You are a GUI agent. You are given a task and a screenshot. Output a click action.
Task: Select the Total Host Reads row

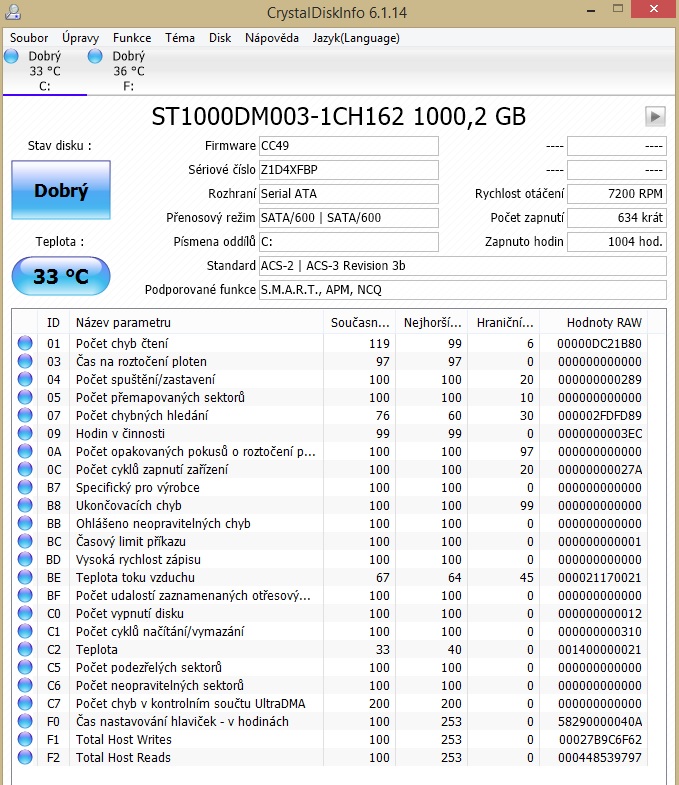click(x=123, y=758)
